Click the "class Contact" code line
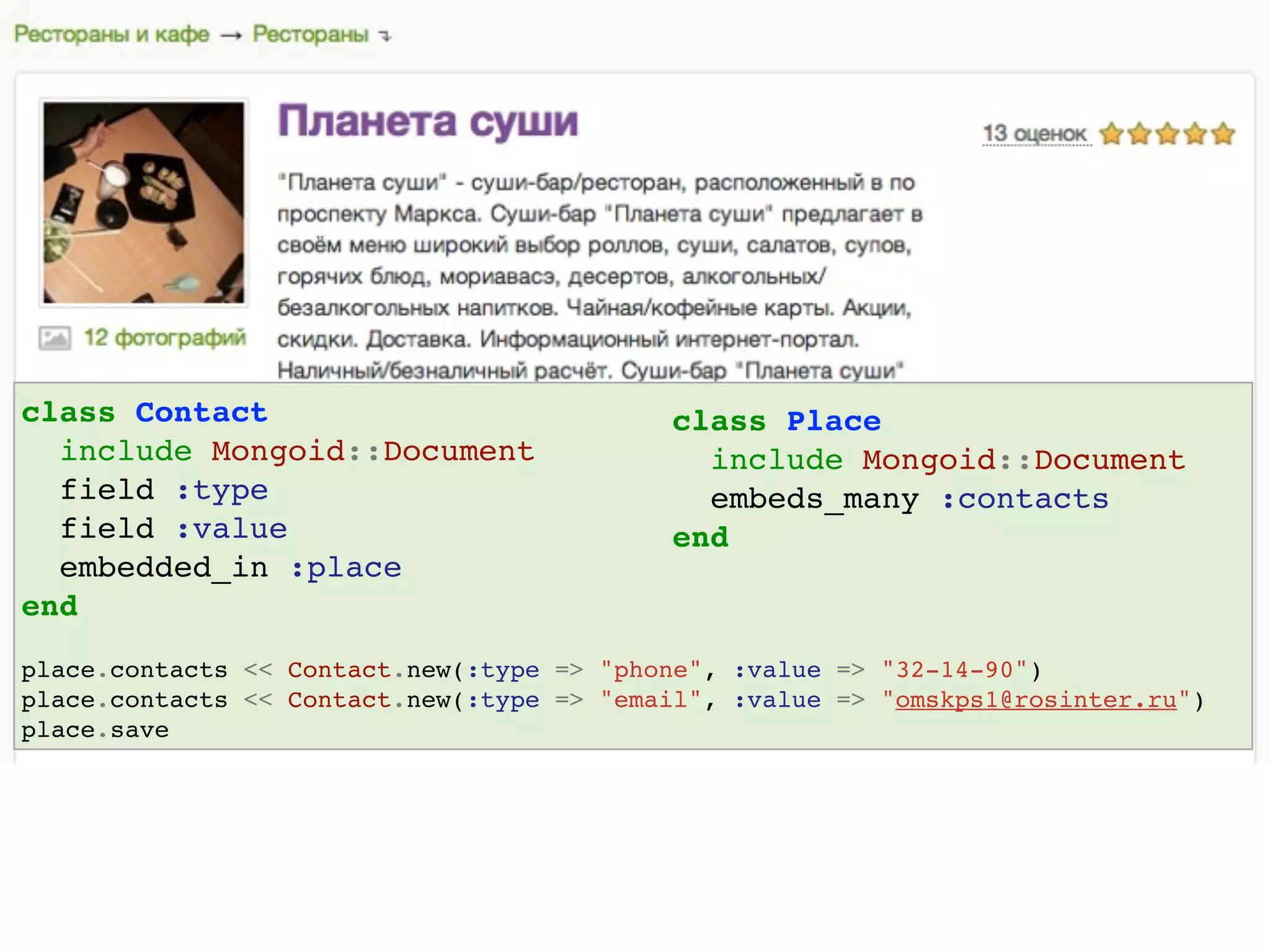Image resolution: width=1270 pixels, height=952 pixels. [144, 413]
